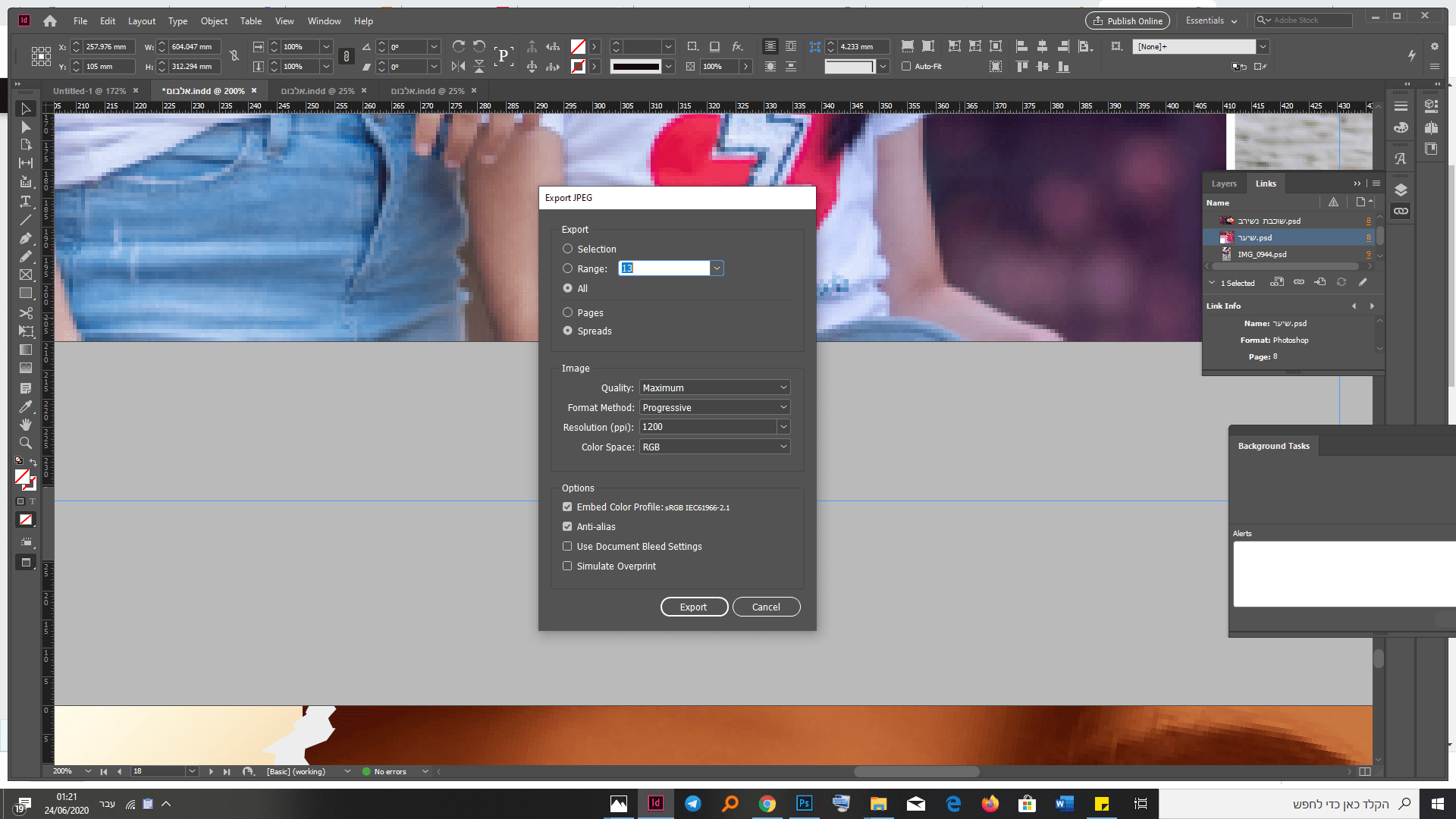Expand the Color Space dropdown

click(714, 447)
